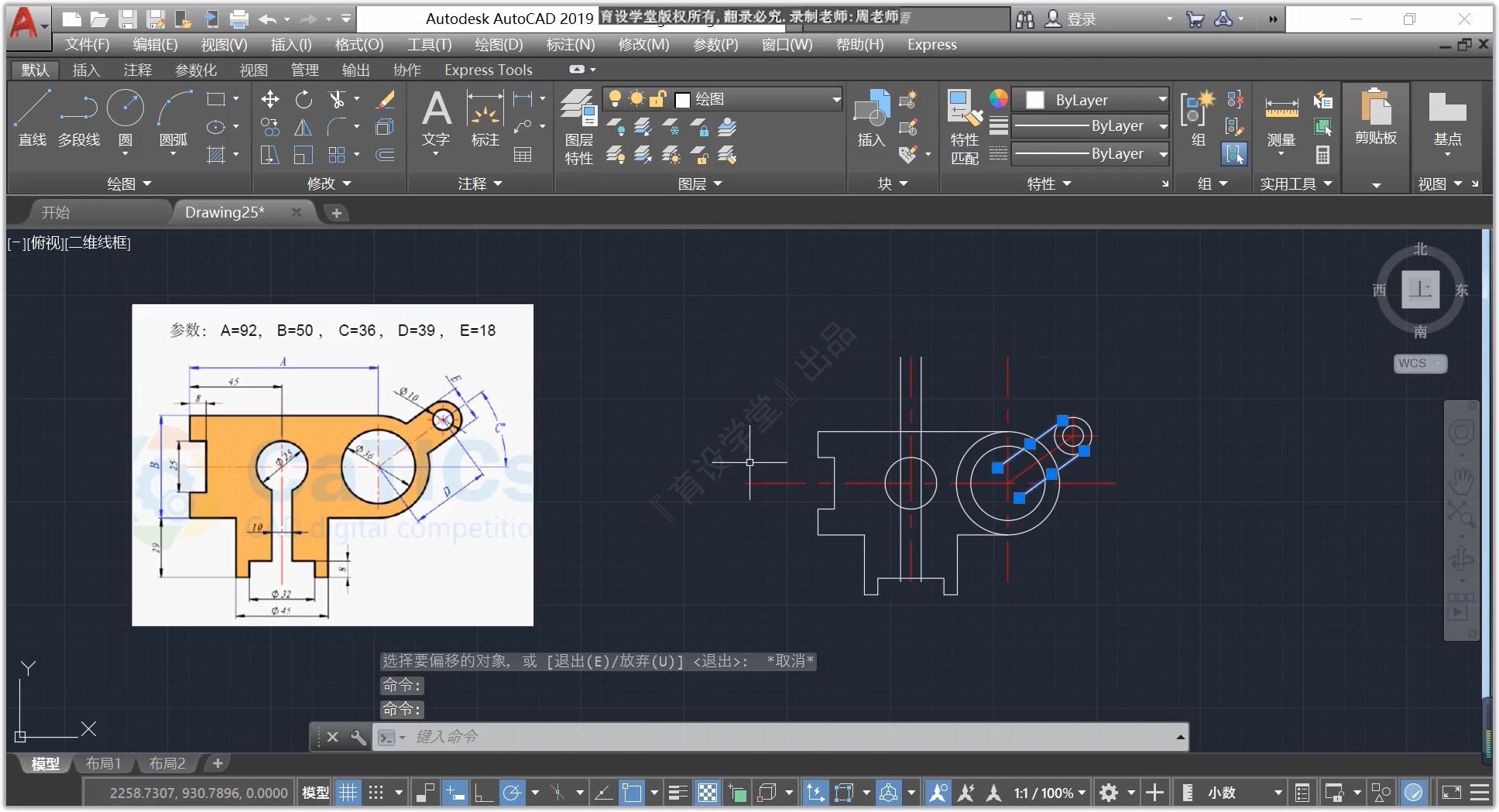Expand the 图层 panel flyout
The width and height of the screenshot is (1499, 812).
(700, 183)
